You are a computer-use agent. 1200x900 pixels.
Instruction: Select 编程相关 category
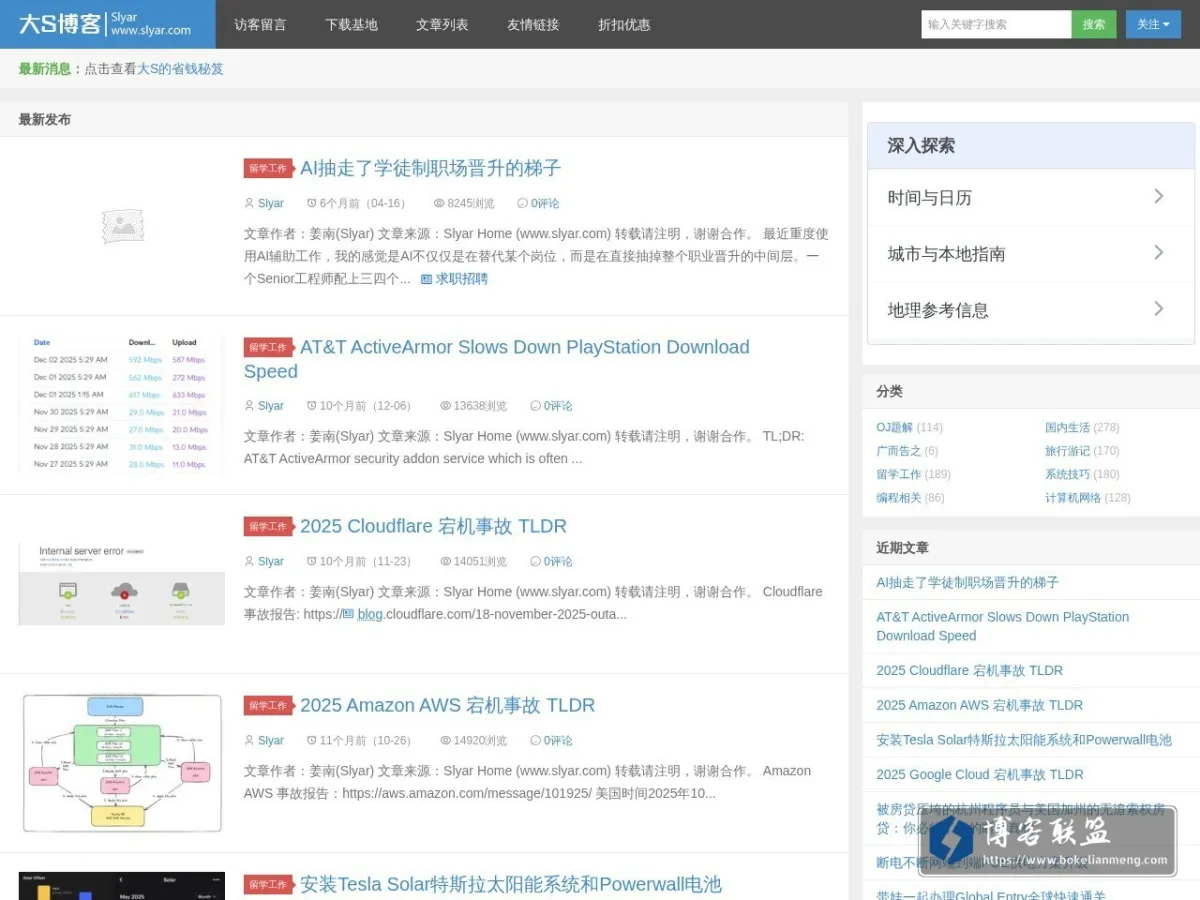coord(898,497)
